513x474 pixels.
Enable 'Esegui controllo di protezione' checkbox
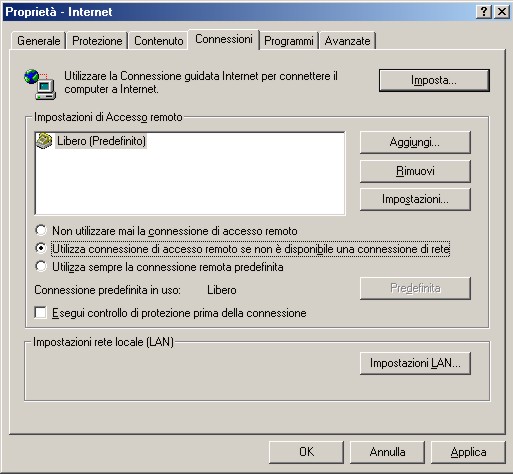coord(40,313)
